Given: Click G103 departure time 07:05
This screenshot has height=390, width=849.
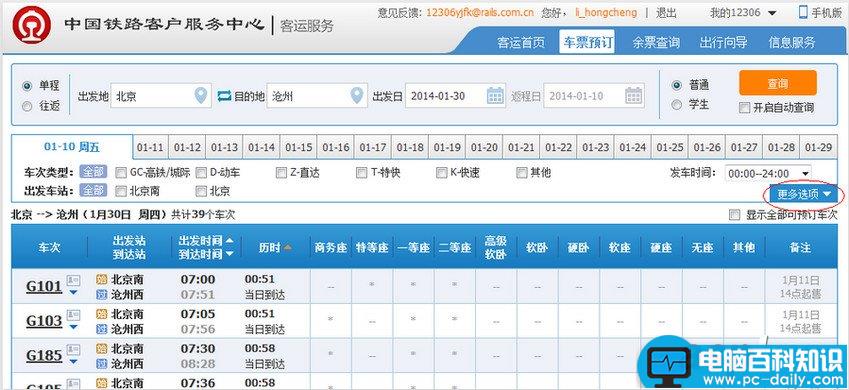Looking at the screenshot, I should pos(198,314).
